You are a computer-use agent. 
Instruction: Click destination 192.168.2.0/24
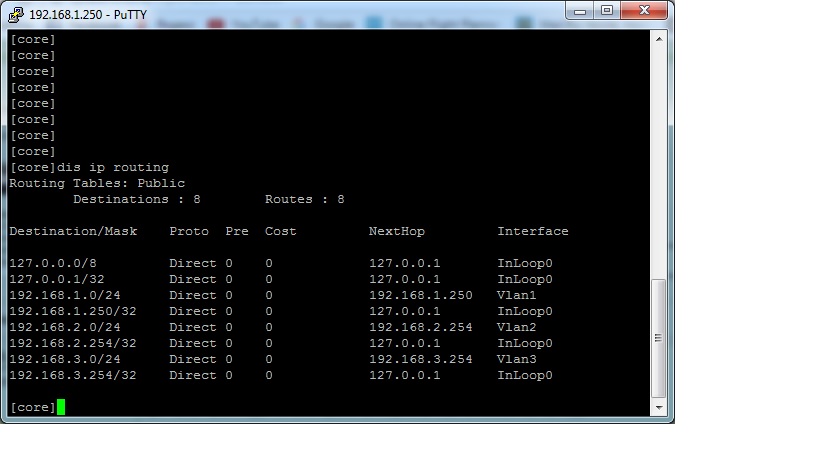point(65,327)
